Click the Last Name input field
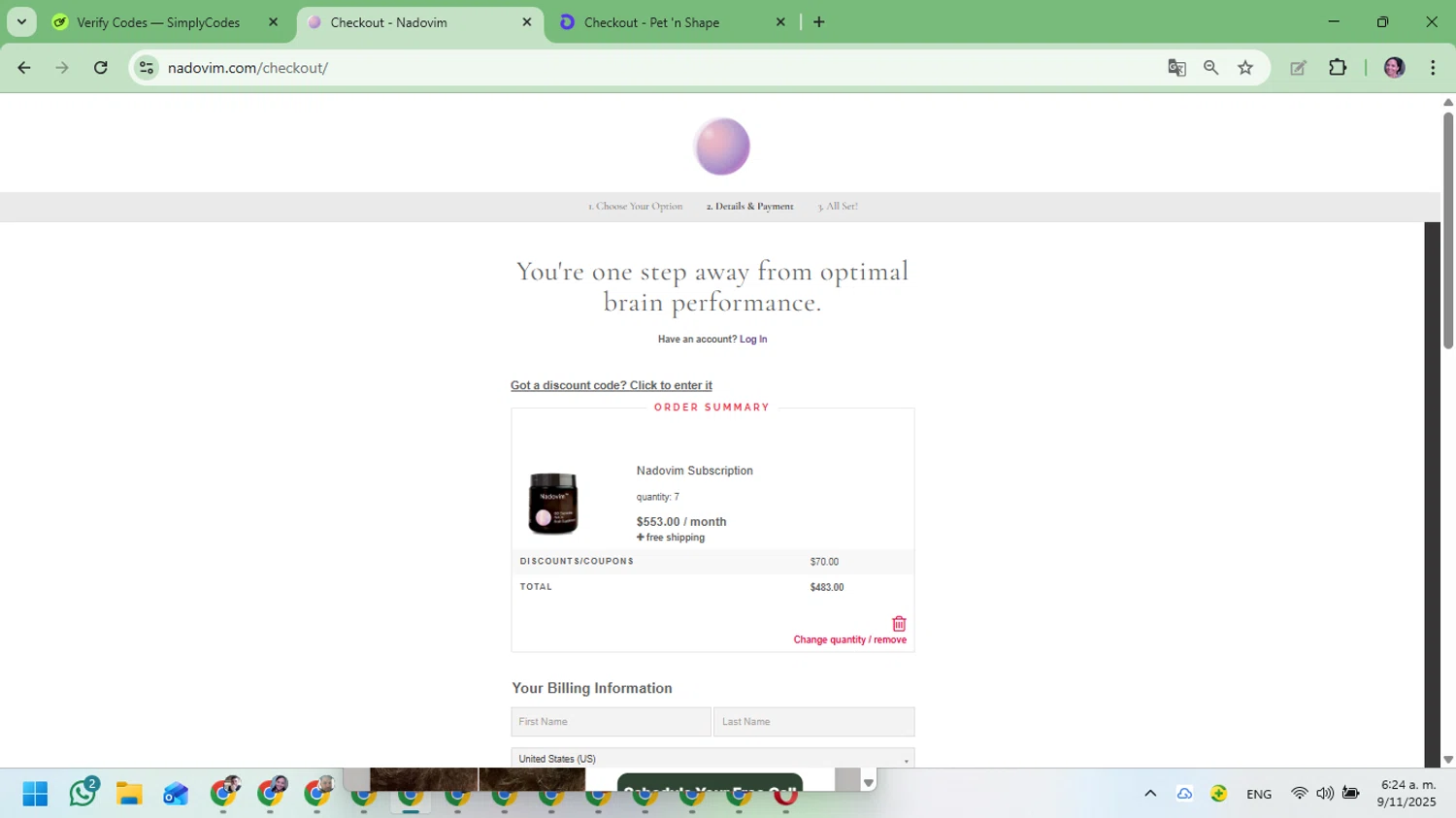Viewport: 1456px width, 818px height. point(814,722)
